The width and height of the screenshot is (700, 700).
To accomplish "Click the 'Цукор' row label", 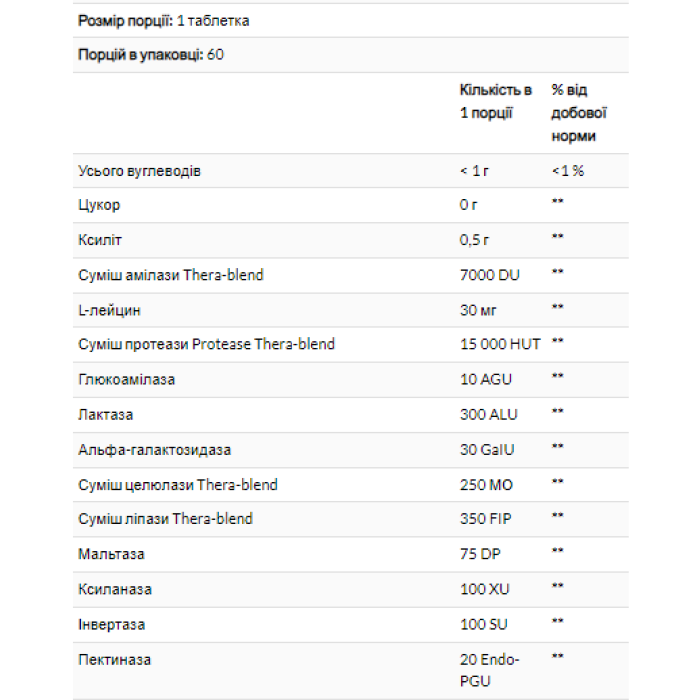I will 99,205.
